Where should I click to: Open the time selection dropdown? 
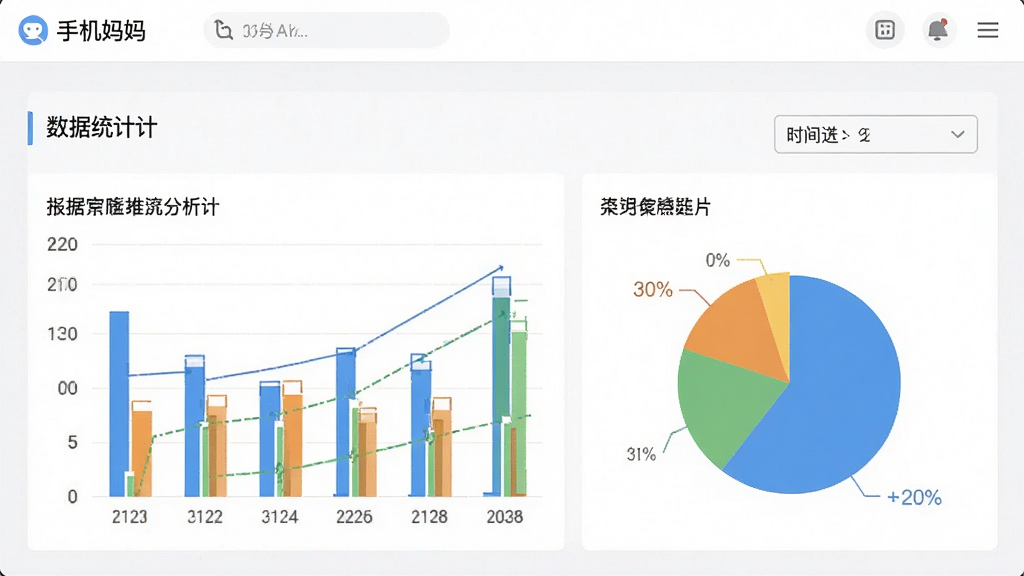point(876,135)
